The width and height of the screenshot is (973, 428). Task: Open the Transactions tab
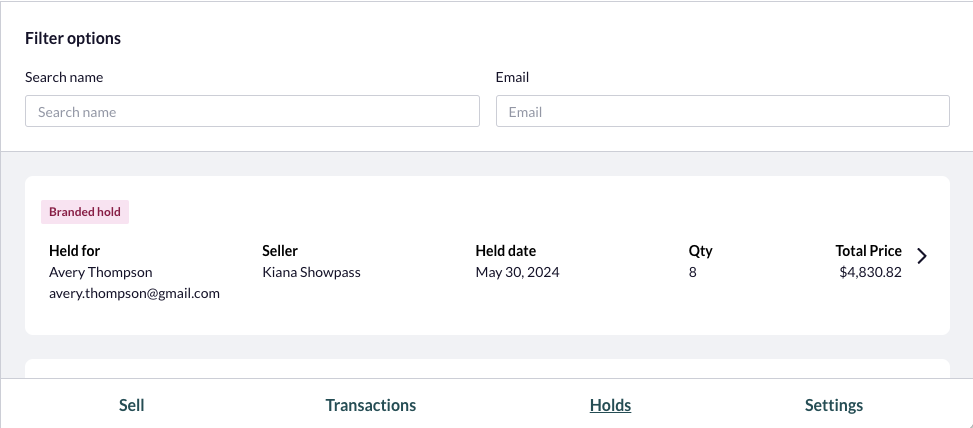pos(370,405)
